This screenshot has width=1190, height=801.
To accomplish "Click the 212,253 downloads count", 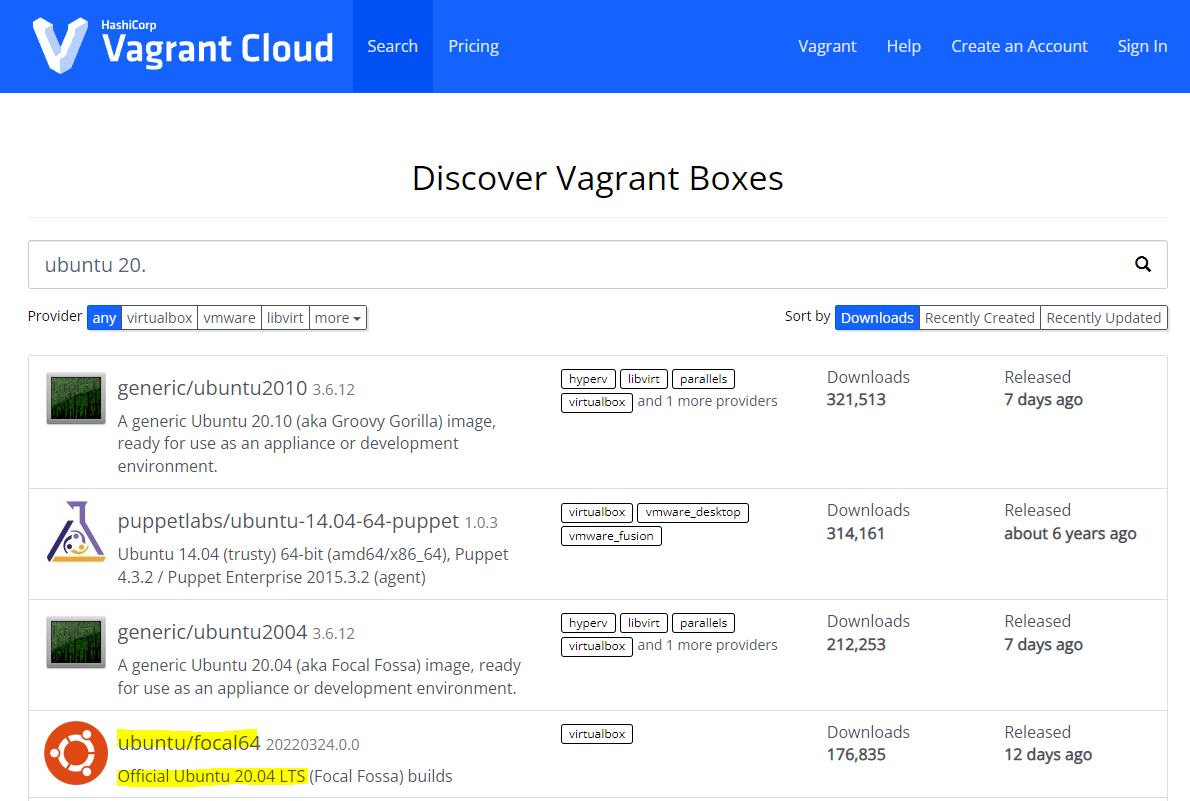I will (x=856, y=645).
